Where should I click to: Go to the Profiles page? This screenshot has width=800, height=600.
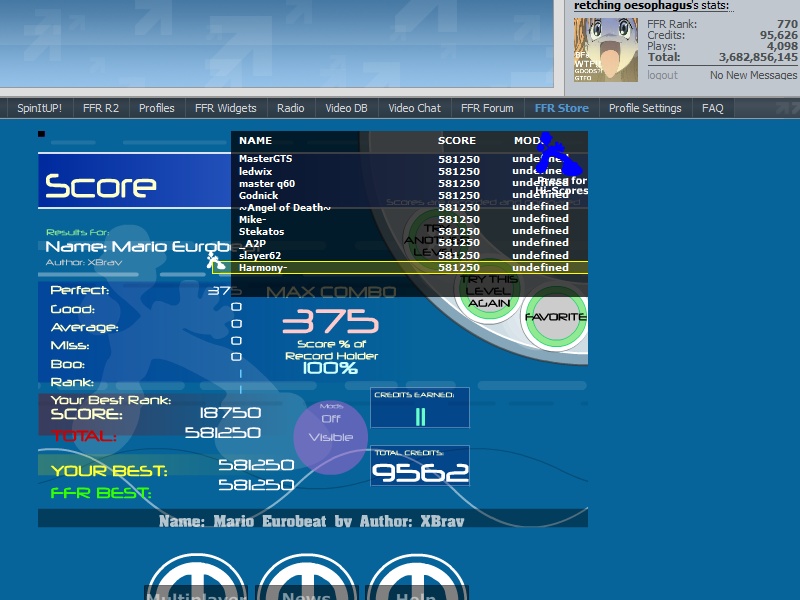[157, 108]
